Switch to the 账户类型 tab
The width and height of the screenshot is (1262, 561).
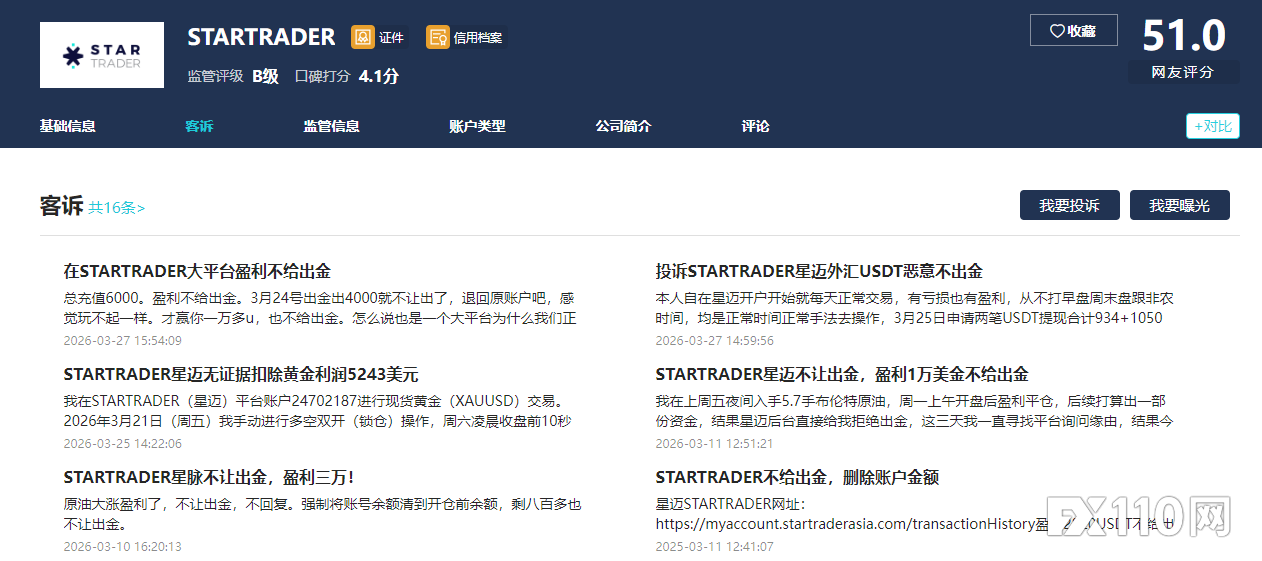tap(478, 126)
